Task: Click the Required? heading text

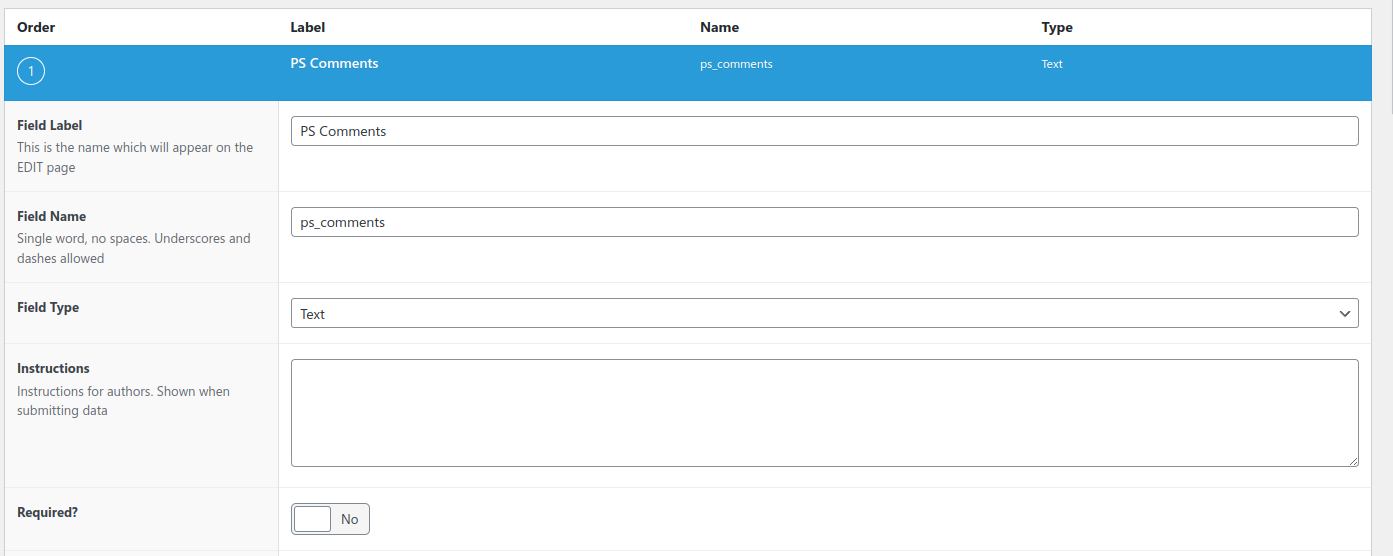Action: click(x=47, y=512)
